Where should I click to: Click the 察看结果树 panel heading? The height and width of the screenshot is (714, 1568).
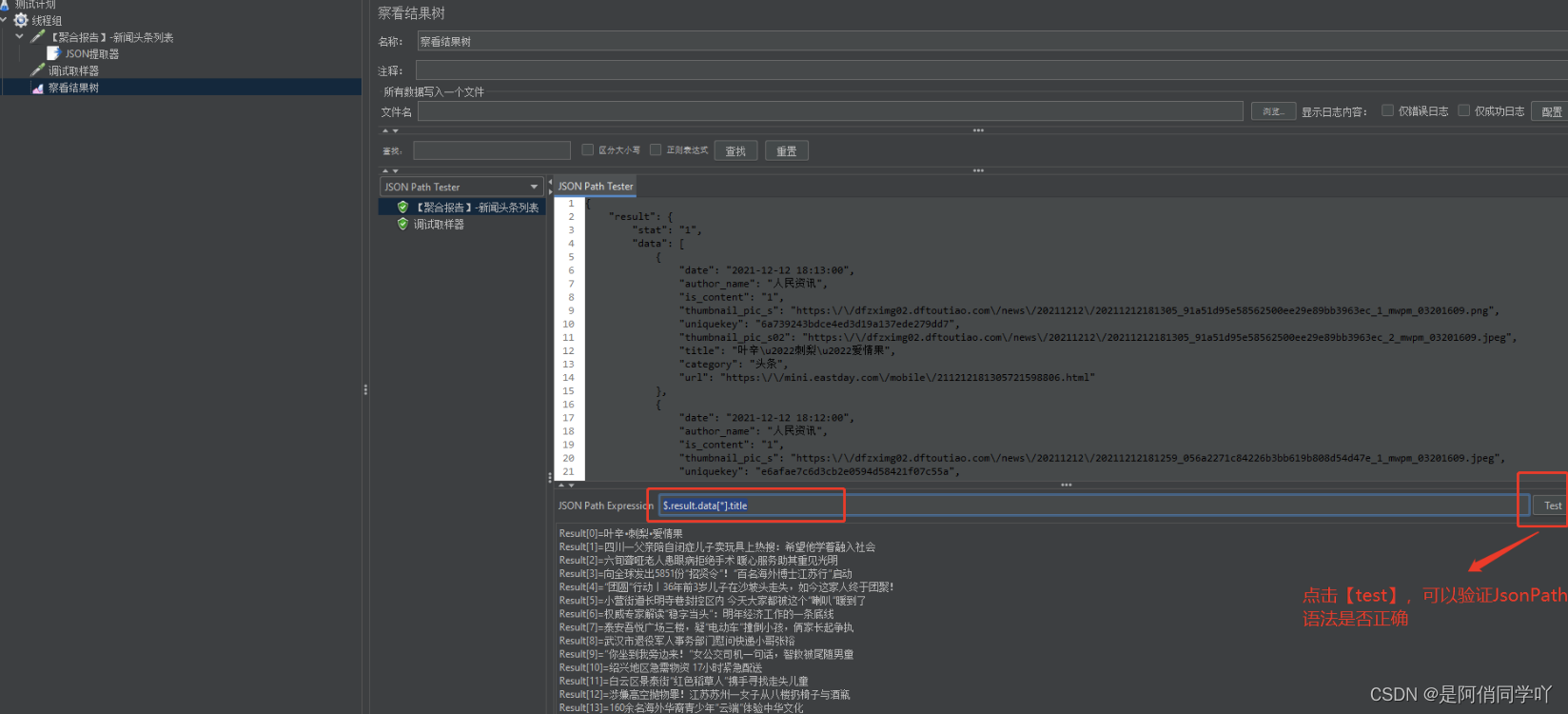[411, 13]
